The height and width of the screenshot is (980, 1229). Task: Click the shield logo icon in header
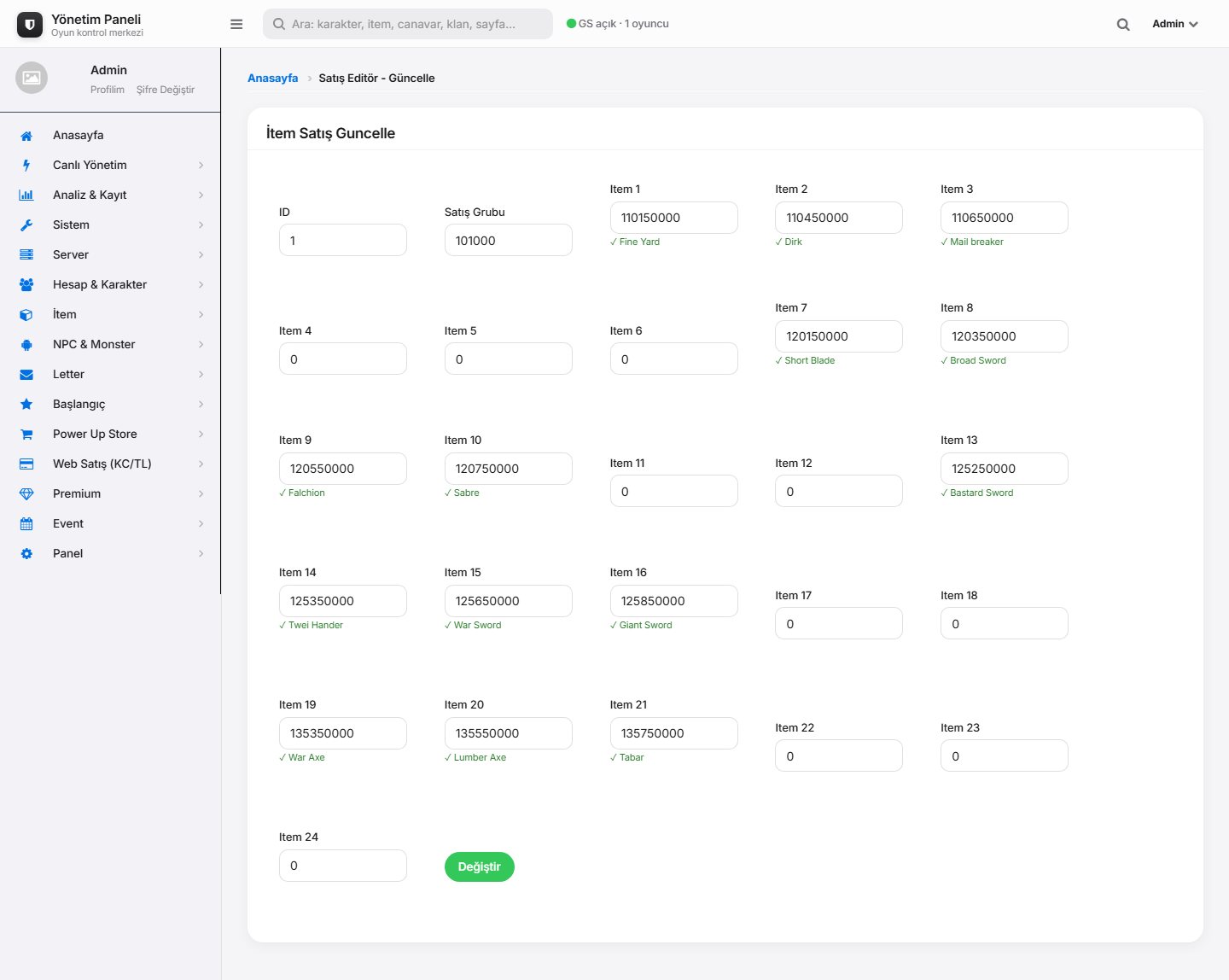(x=30, y=25)
